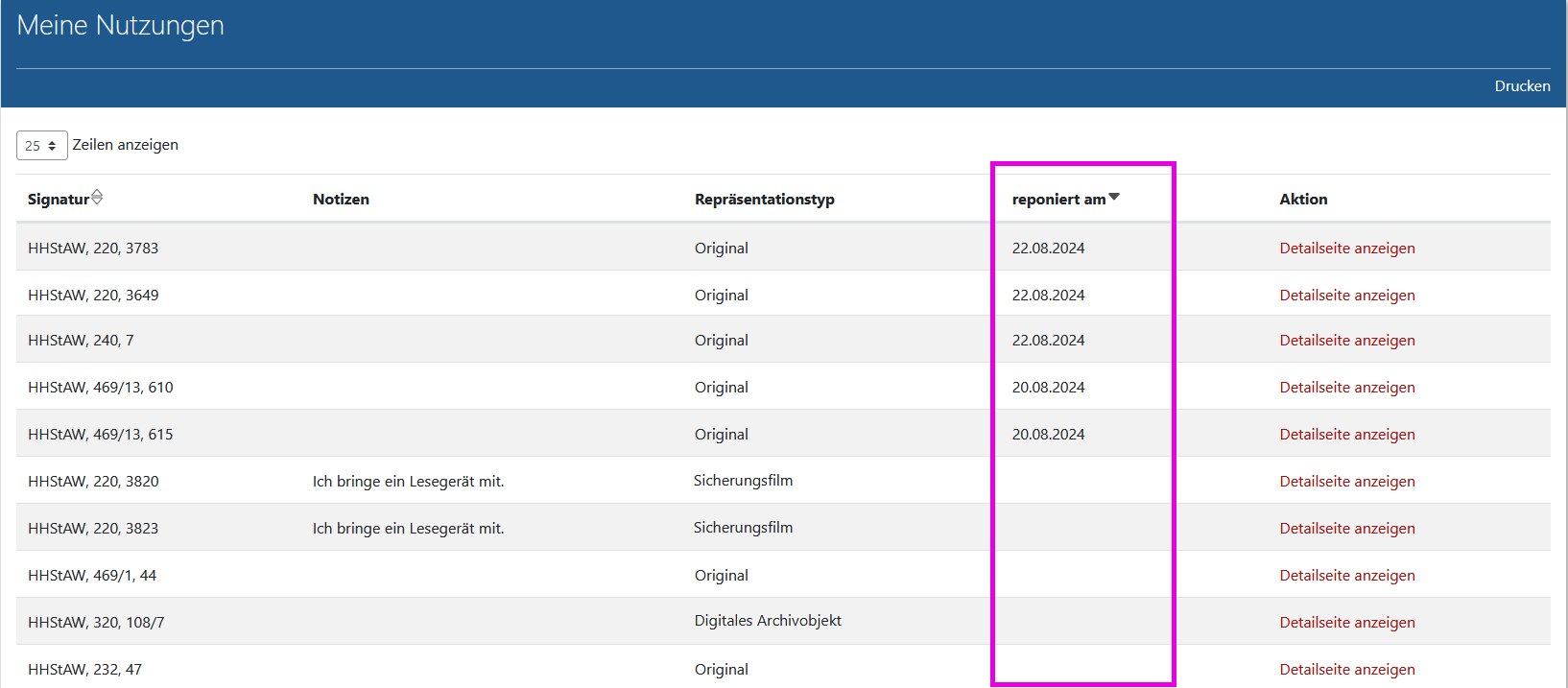Image resolution: width=1568 pixels, height=688 pixels.
Task: Select the Signatur cell HHStAW, 220, 3783
Action: [93, 249]
